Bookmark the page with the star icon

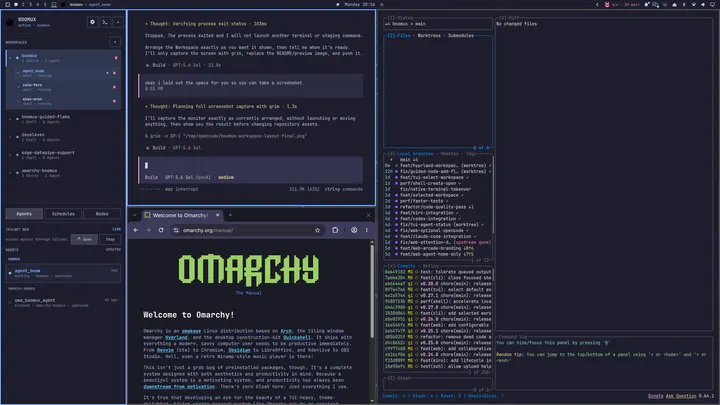tap(317, 230)
